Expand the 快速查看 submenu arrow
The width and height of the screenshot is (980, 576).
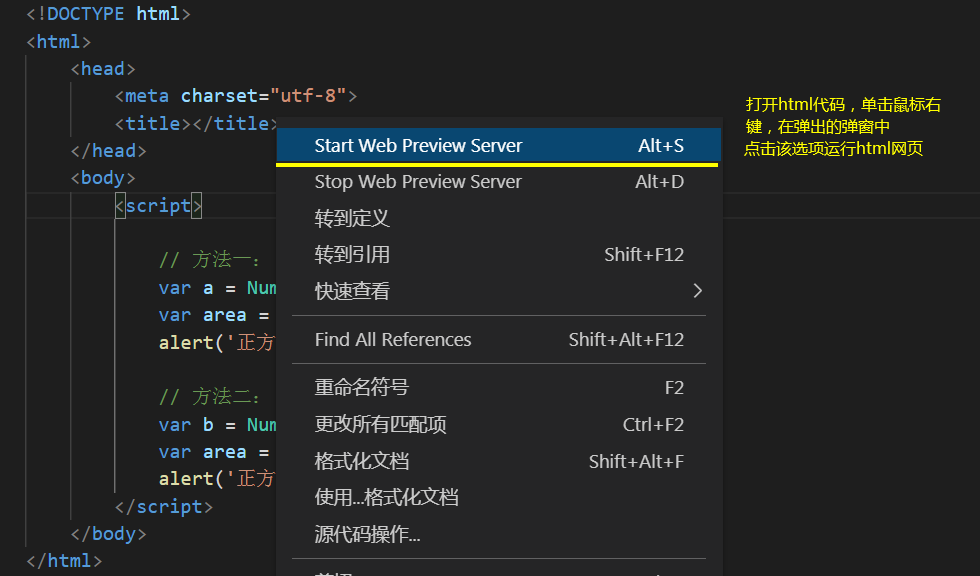(697, 291)
